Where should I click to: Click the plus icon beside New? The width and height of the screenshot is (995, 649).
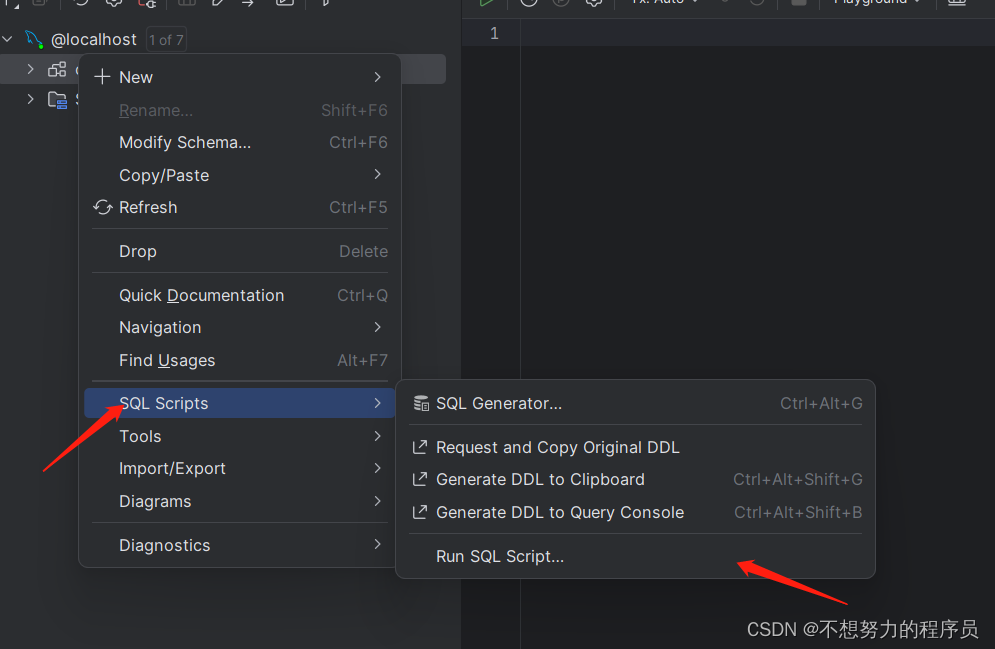(x=102, y=77)
